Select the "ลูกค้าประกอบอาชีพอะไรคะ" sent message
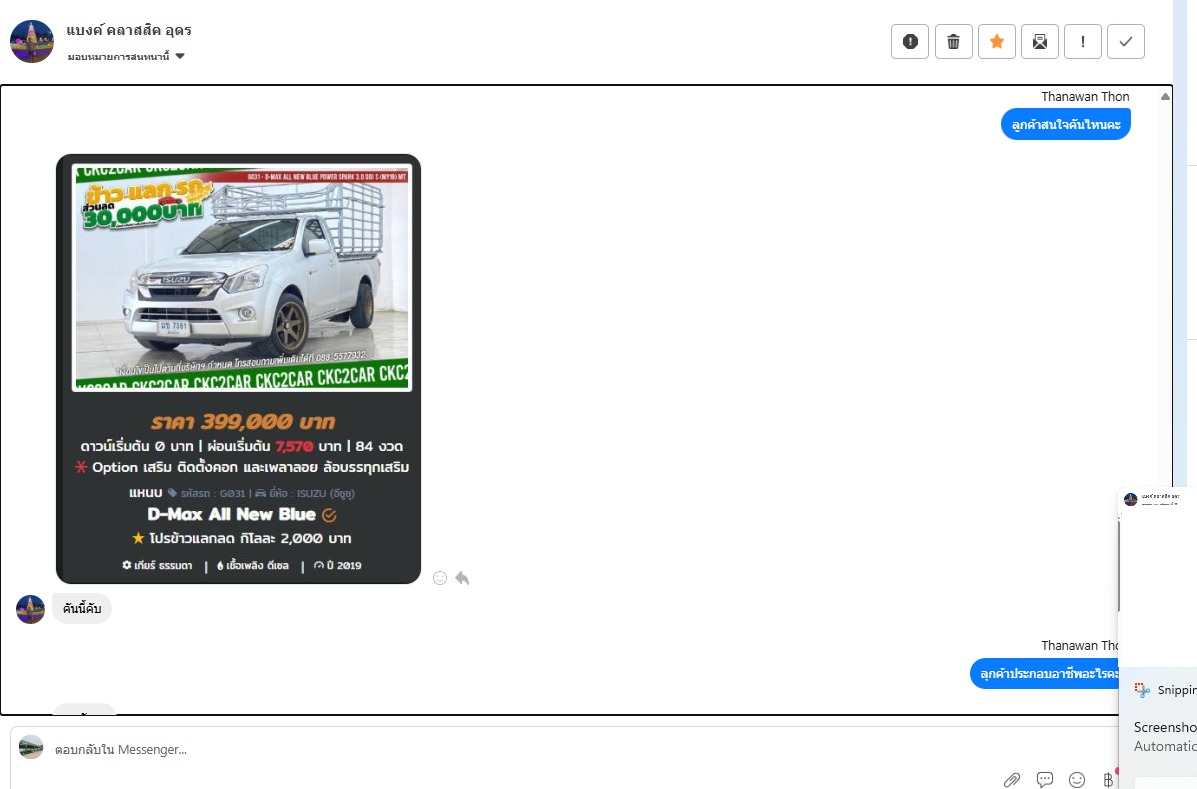Screen dimensions: 1197x789 (1044, 674)
